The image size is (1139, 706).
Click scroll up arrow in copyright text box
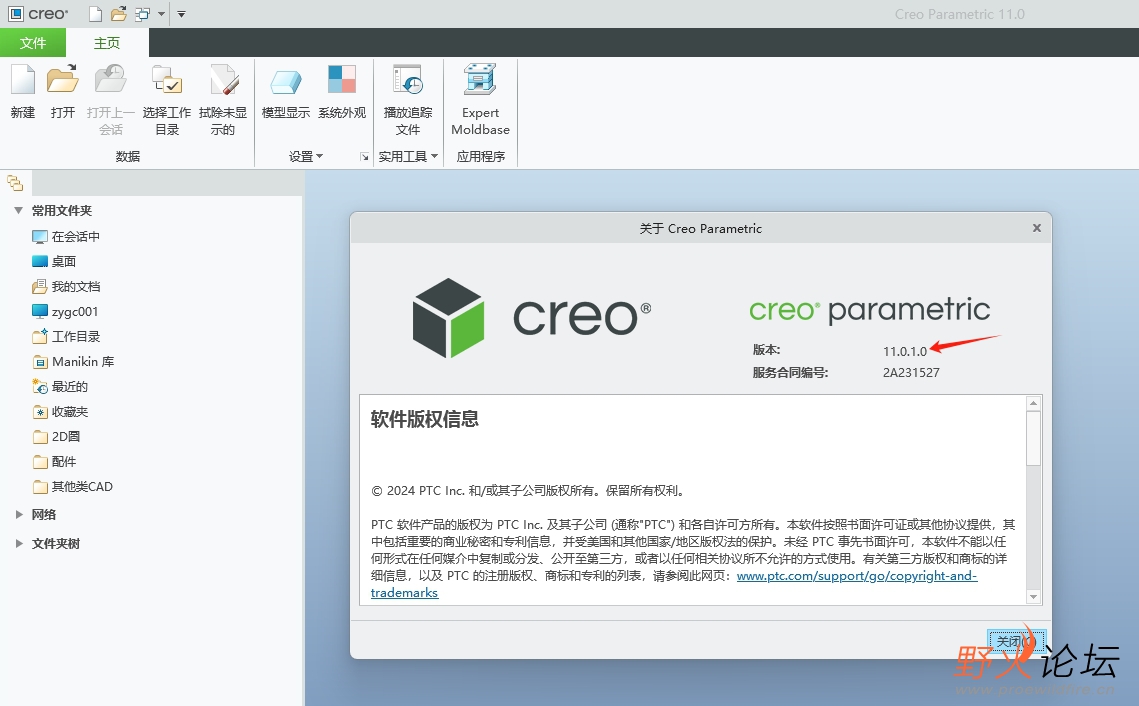[1033, 403]
